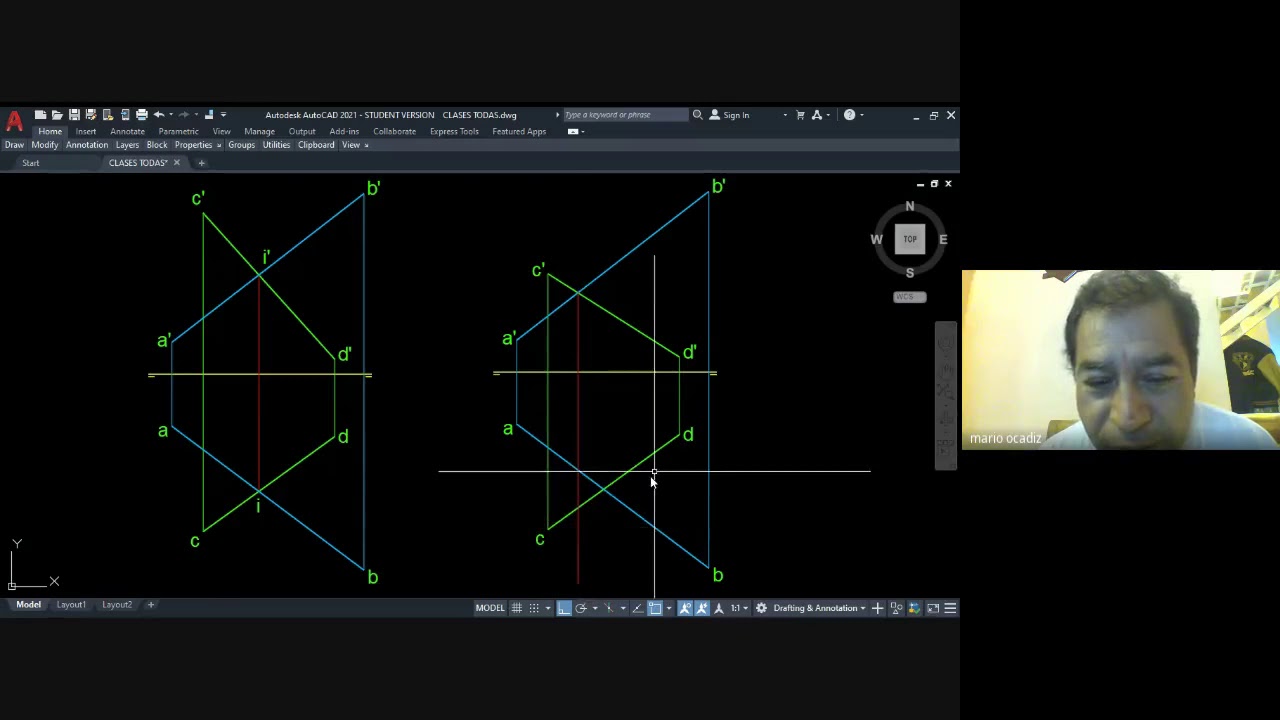The height and width of the screenshot is (720, 1280).
Task: Toggle Polar Tracking in status bar
Action: point(581,608)
